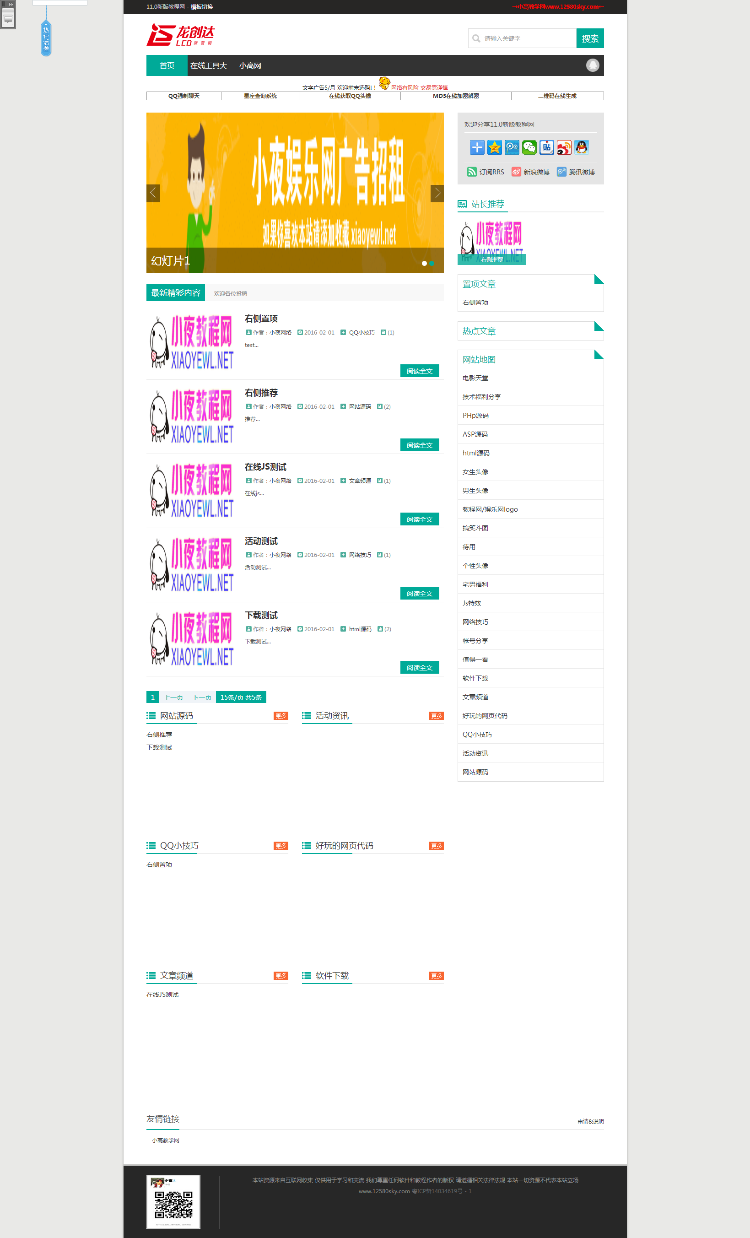Open PHP源码 in the 网站地图 list

pos(475,415)
